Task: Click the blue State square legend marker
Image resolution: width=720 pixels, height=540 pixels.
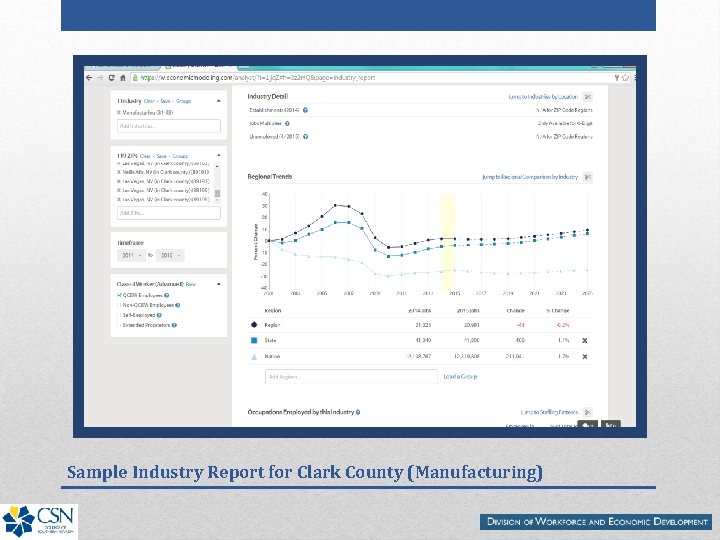Action: click(254, 340)
